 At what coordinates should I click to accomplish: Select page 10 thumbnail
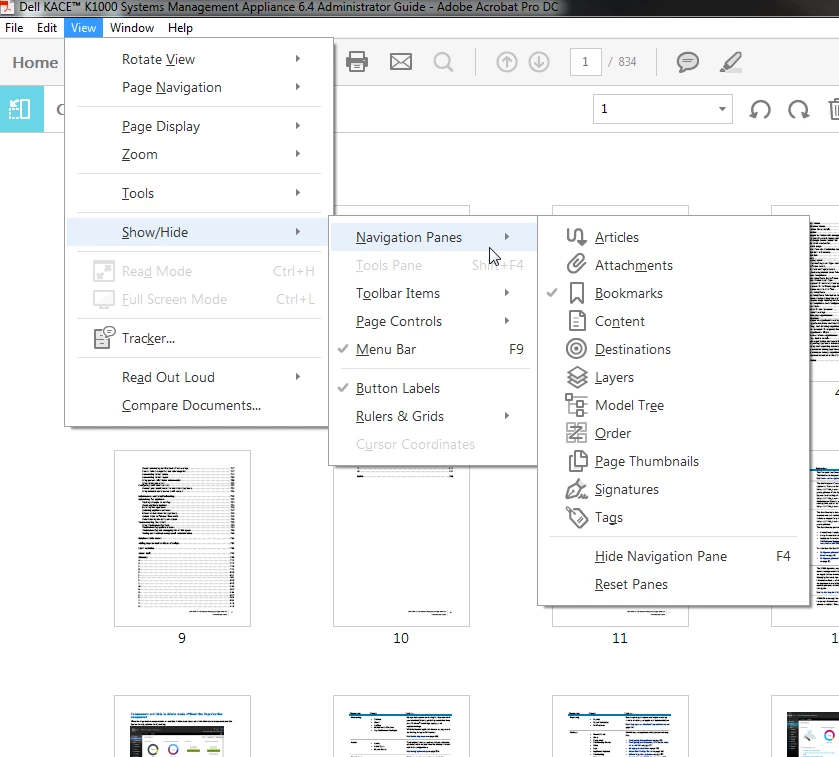coord(401,546)
